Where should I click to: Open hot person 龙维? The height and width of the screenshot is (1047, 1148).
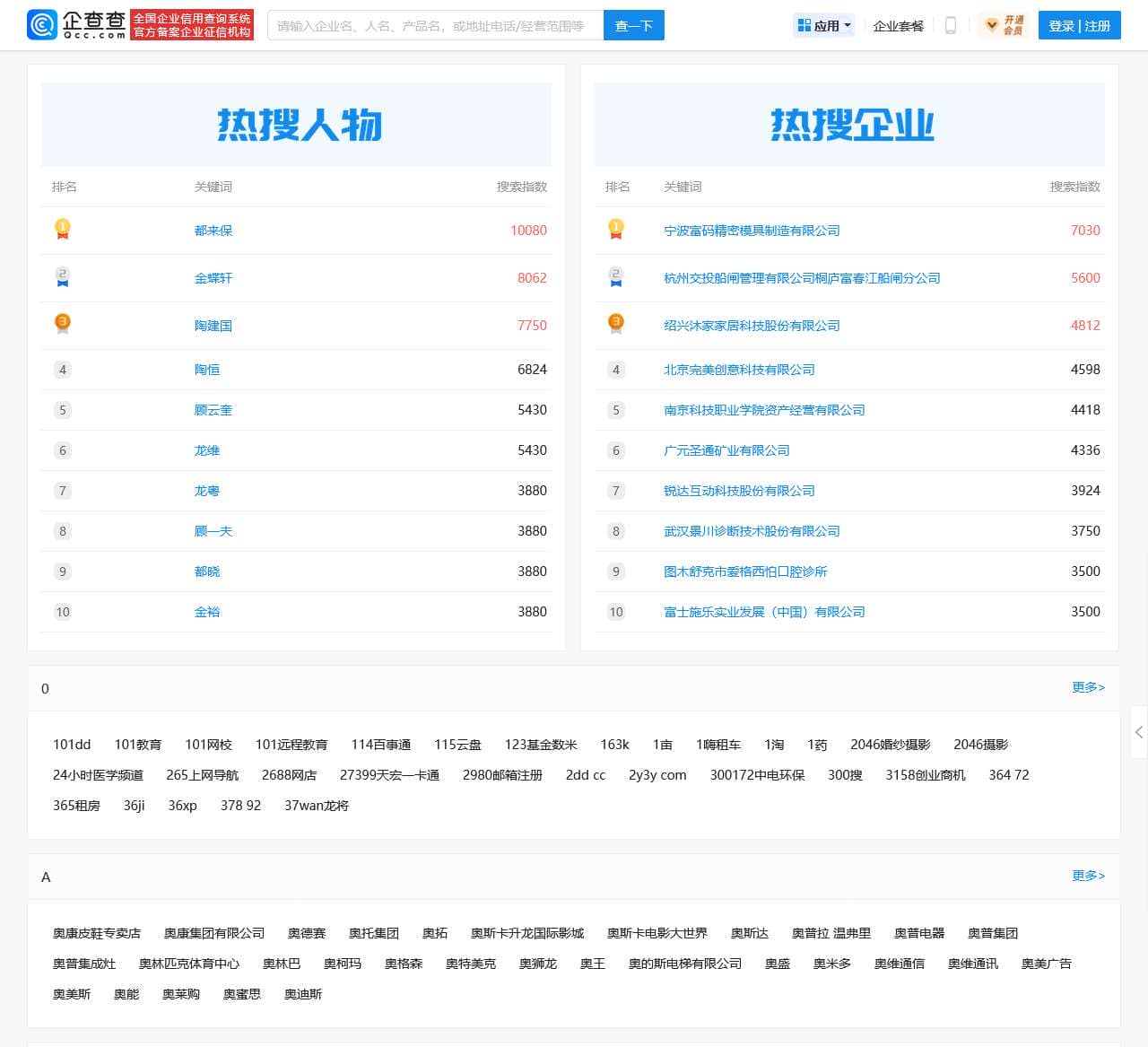[207, 450]
